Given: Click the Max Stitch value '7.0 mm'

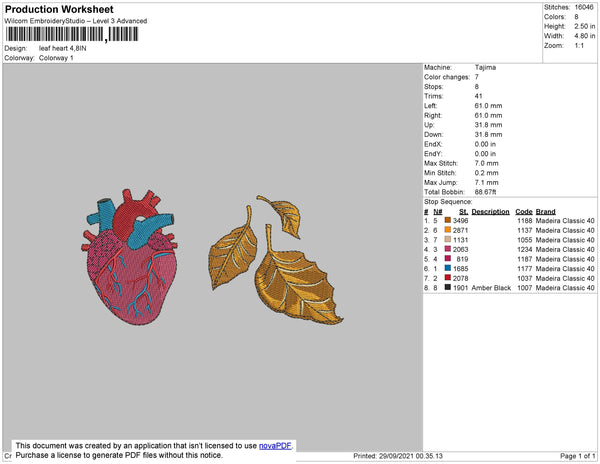Looking at the screenshot, I should coord(486,163).
